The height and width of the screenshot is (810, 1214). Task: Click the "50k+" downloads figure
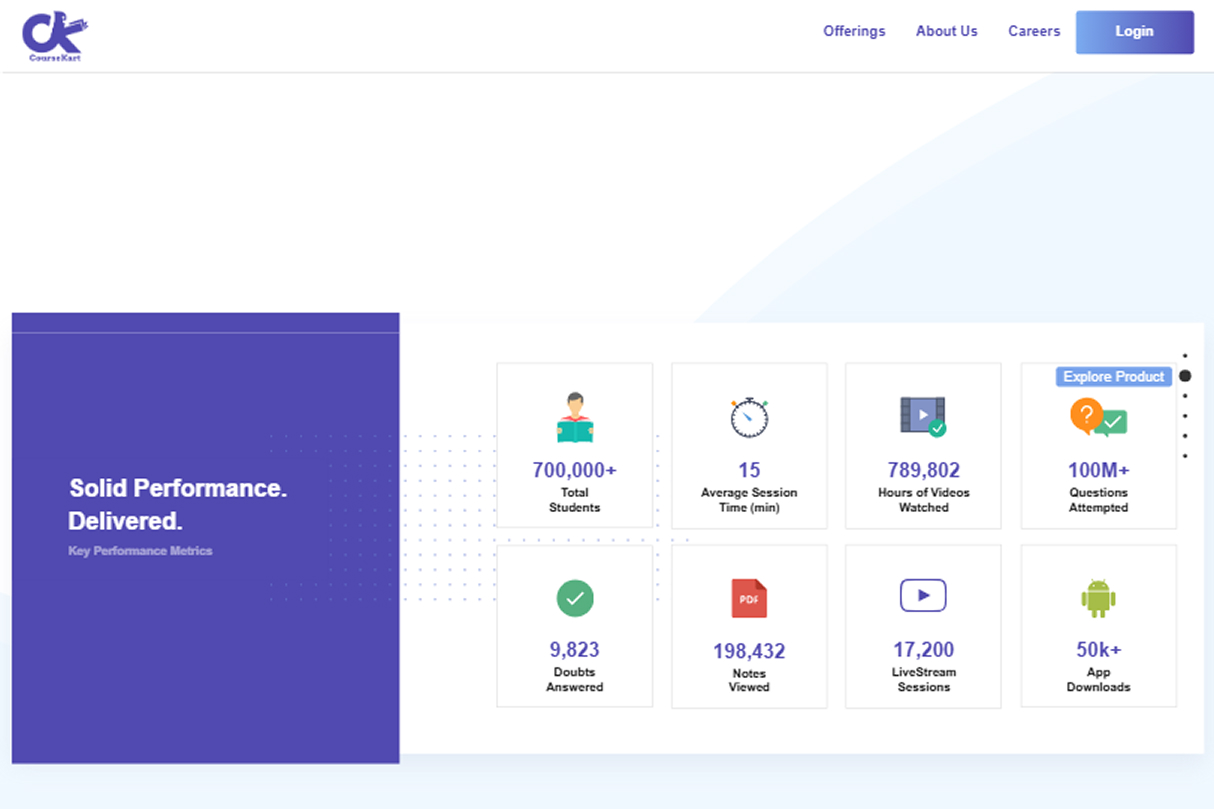click(1098, 650)
